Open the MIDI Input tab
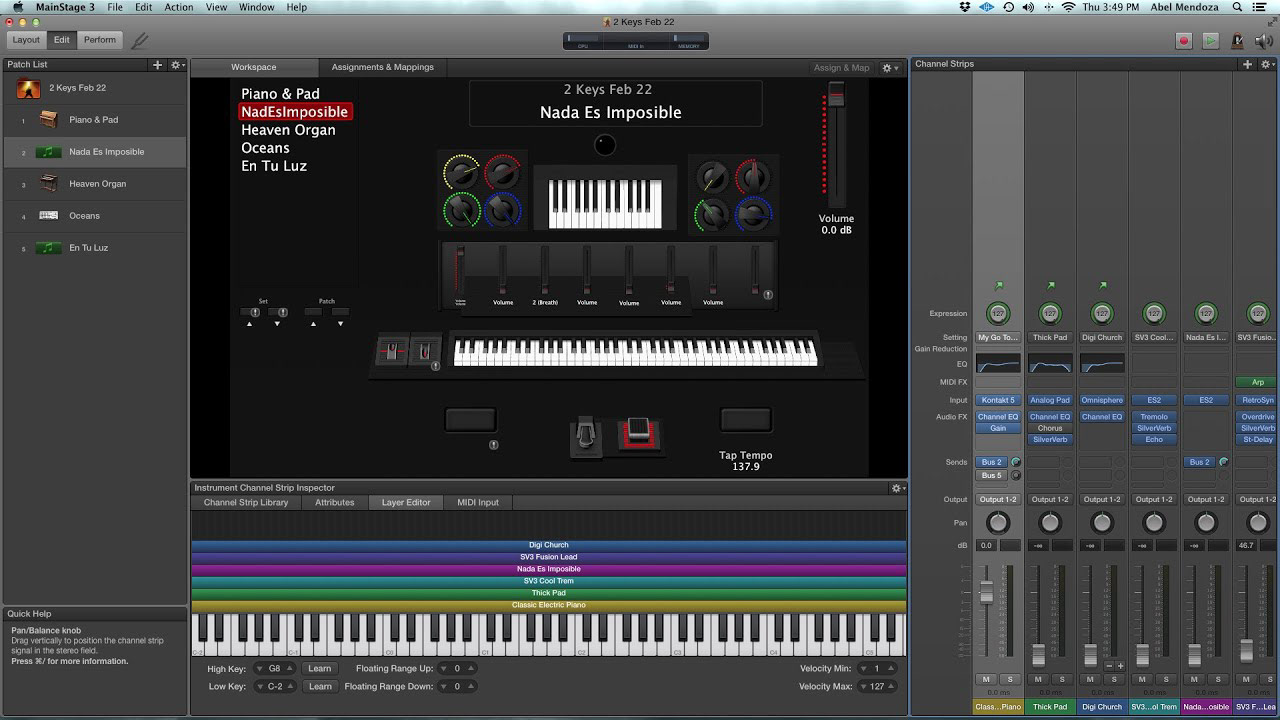Screen dimensions: 1280x720 click(478, 502)
